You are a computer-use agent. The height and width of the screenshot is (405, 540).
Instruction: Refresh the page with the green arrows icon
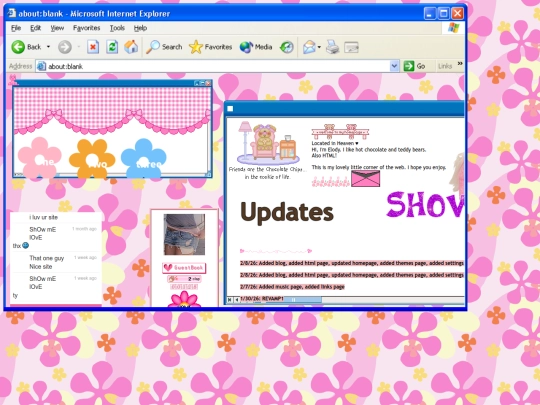point(112,47)
